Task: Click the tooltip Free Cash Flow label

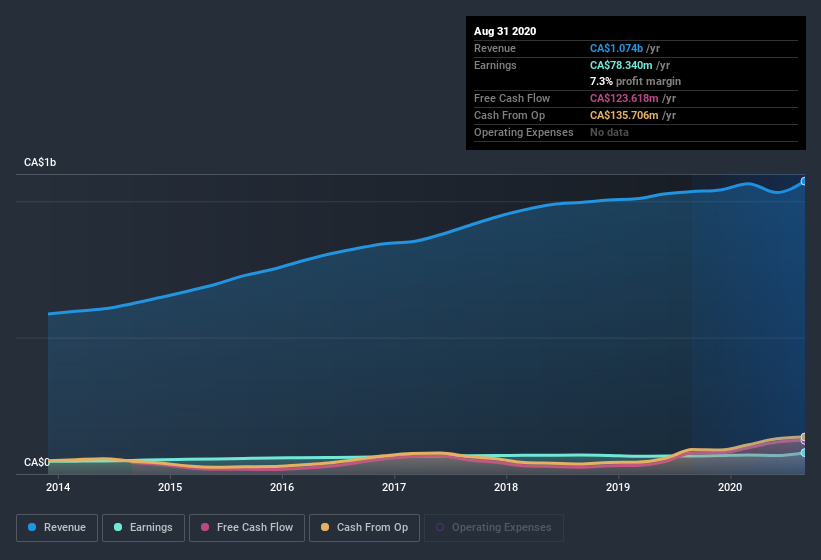Action: [x=512, y=98]
